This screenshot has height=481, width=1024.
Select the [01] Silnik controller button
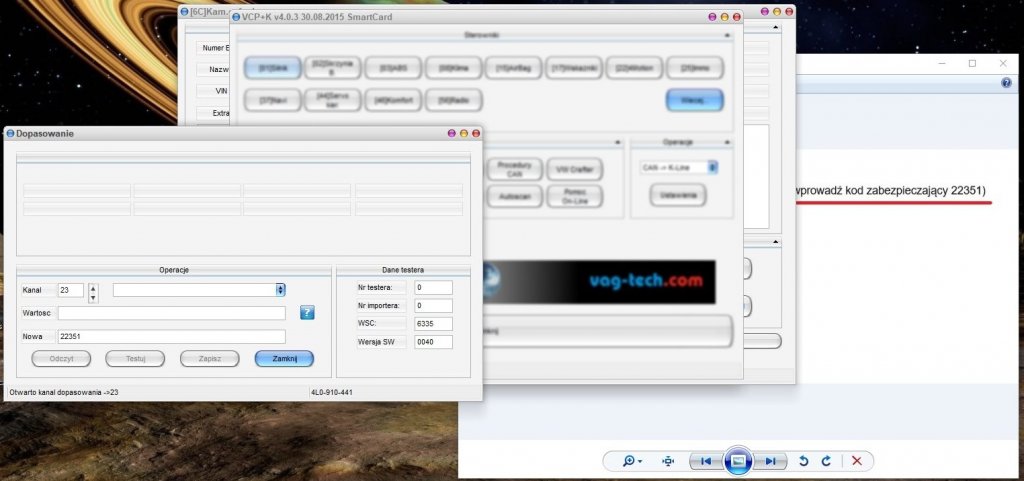click(x=272, y=68)
